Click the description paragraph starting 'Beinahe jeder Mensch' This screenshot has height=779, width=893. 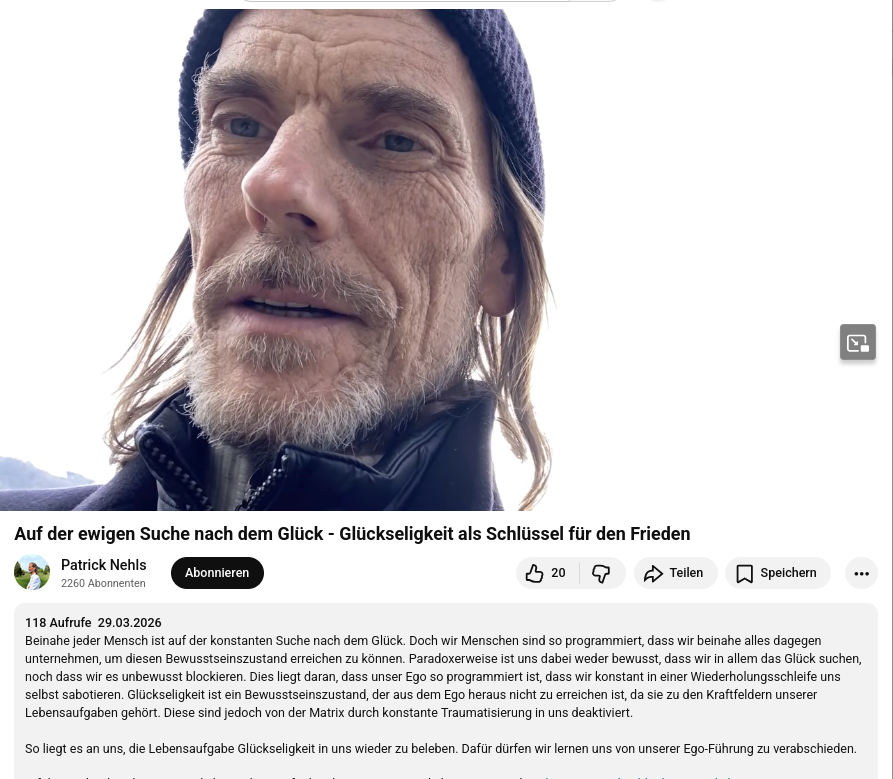(x=443, y=676)
